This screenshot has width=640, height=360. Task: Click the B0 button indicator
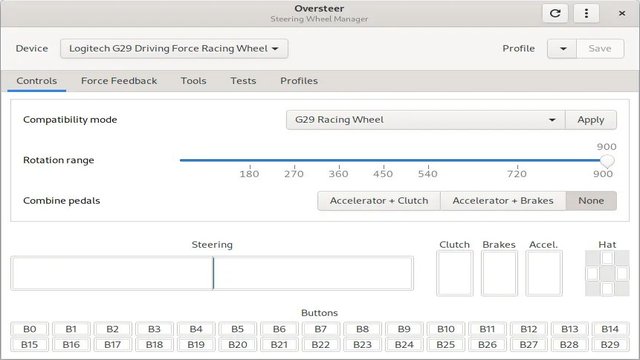29,329
